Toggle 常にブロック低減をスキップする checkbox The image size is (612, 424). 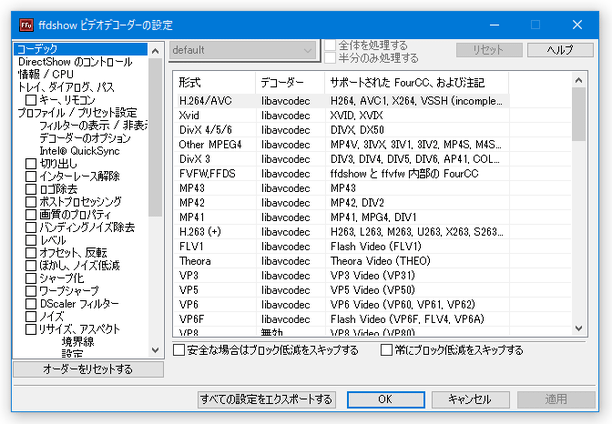386,350
